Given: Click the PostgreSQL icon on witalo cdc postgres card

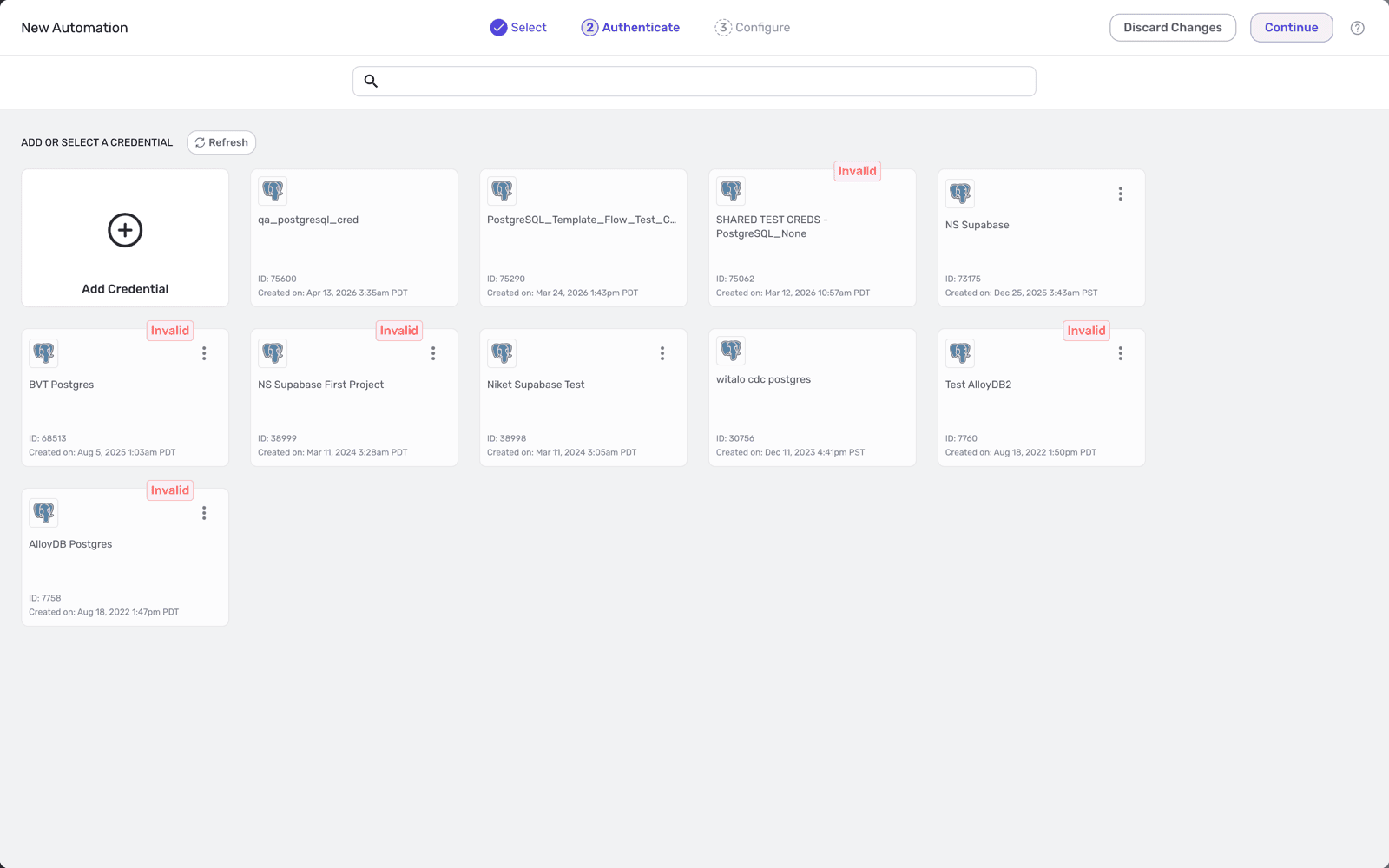Looking at the screenshot, I should coord(731,351).
